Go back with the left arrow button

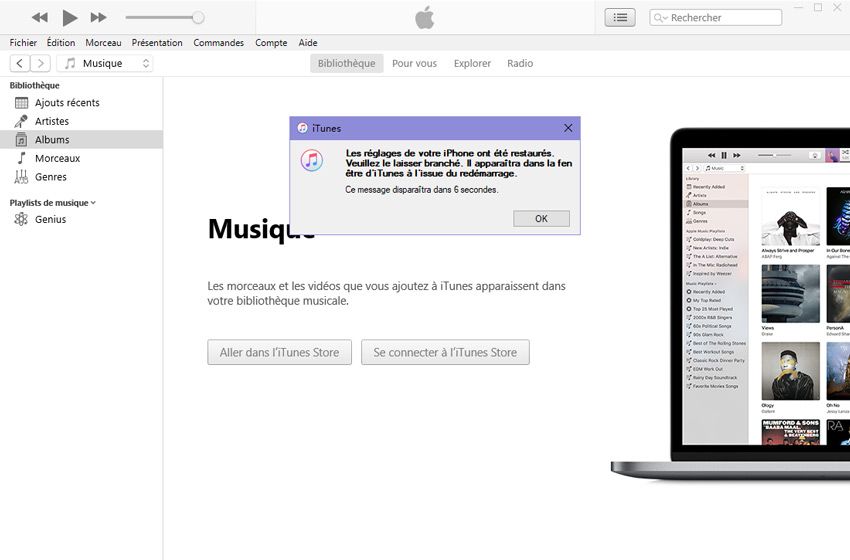19,63
